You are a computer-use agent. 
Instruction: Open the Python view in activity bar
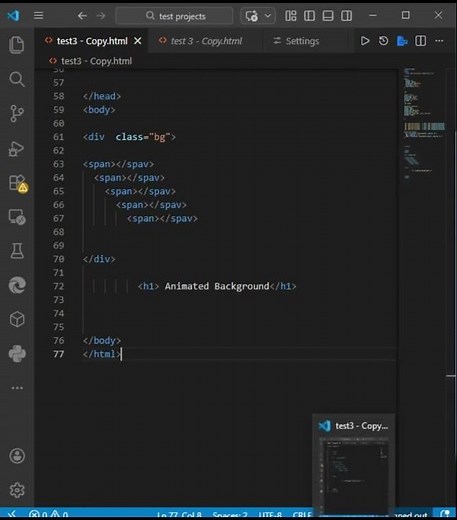[x=17, y=354]
